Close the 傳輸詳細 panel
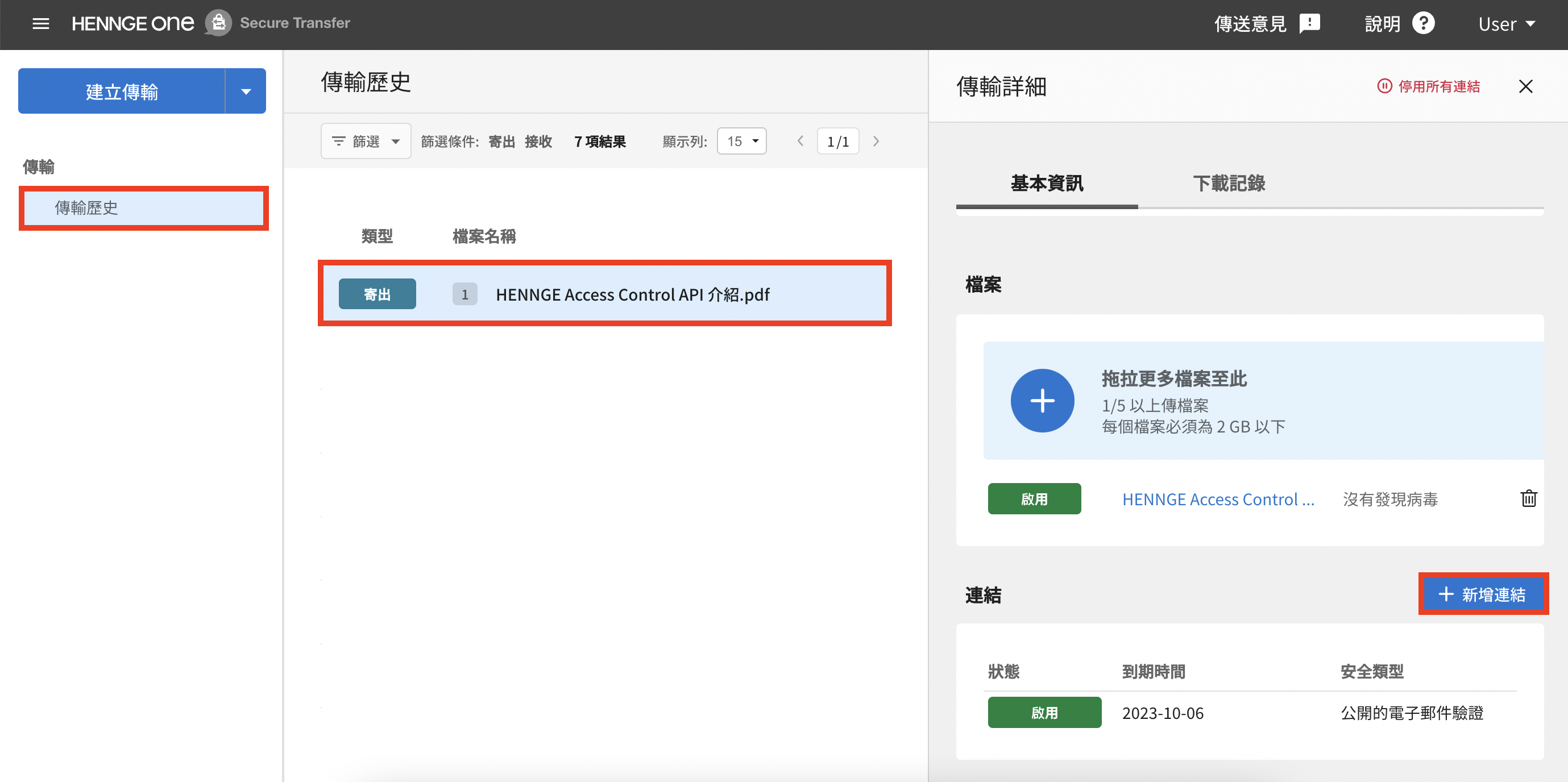Image resolution: width=1568 pixels, height=782 pixels. 1525,86
